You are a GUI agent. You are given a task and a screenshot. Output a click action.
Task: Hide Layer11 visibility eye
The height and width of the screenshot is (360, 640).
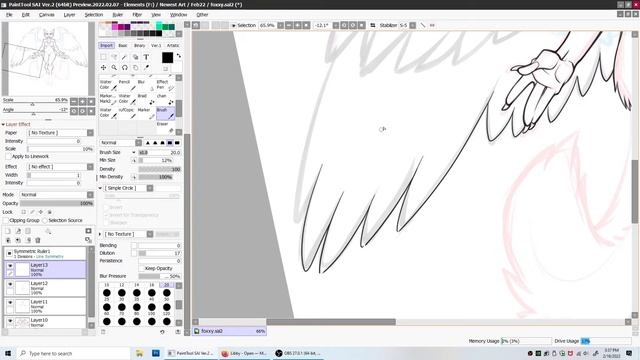tap(10, 302)
